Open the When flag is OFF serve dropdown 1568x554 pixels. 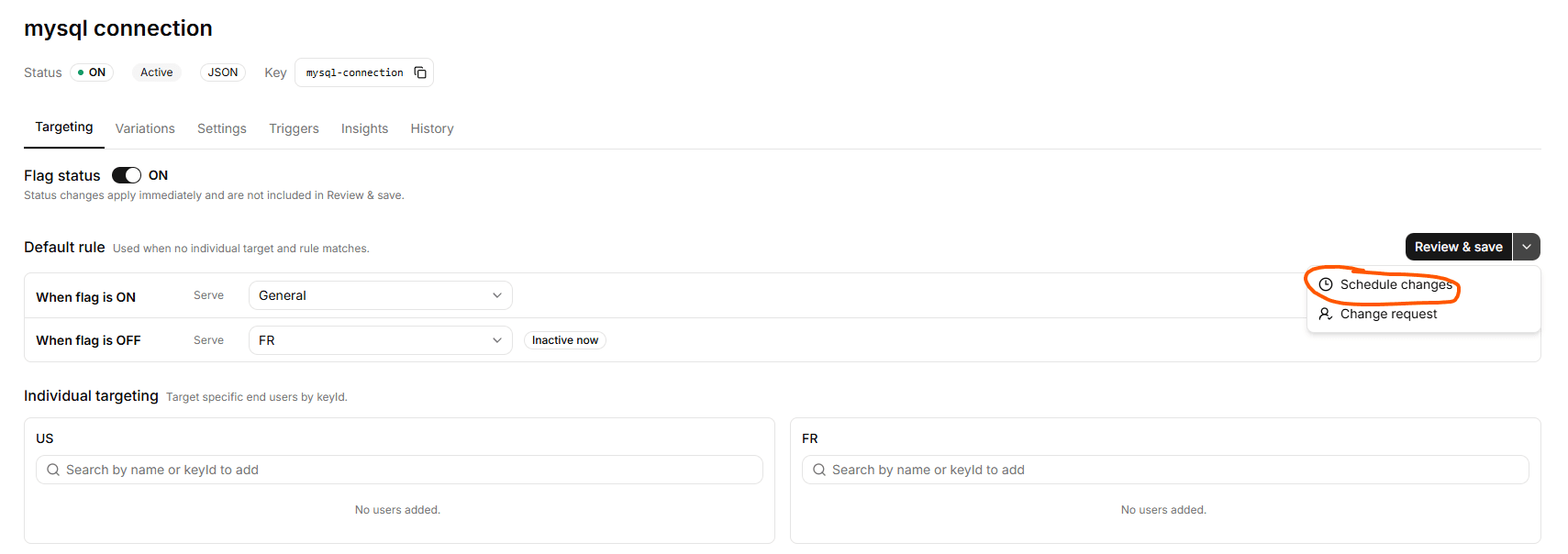[x=381, y=340]
